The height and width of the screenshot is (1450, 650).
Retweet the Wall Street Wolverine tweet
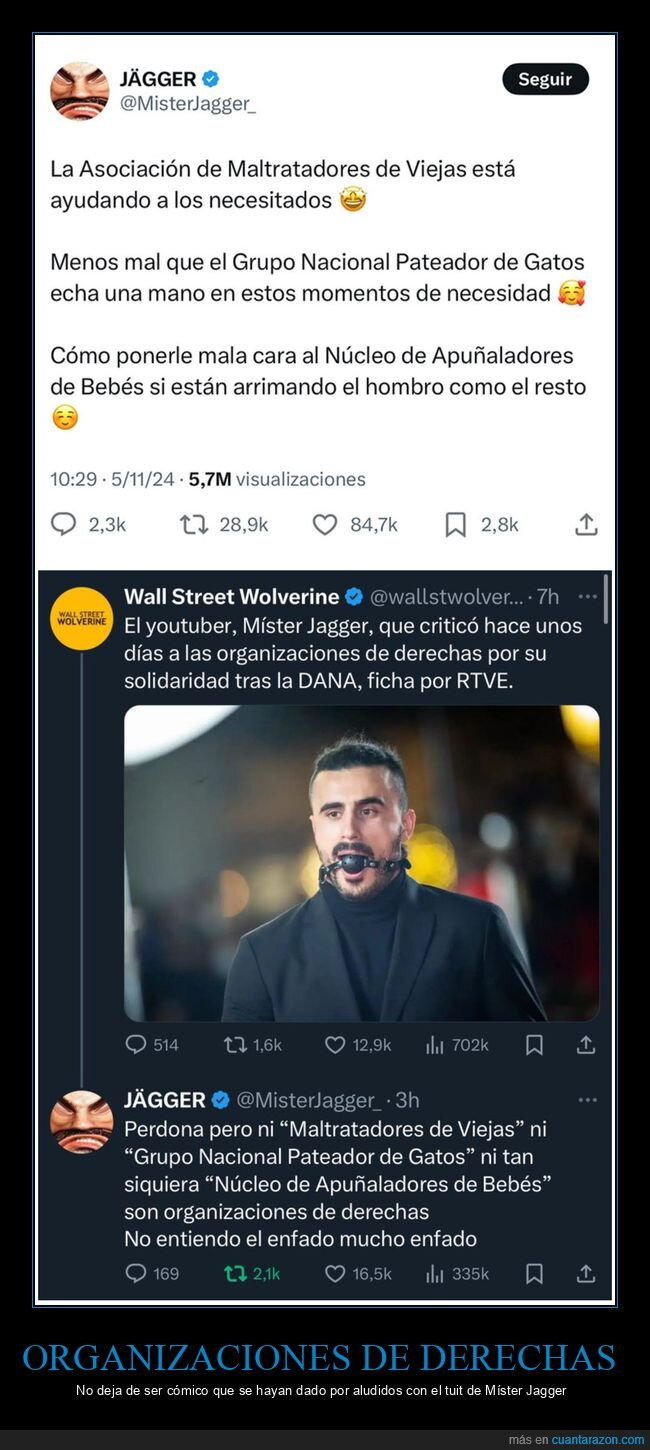tap(236, 1045)
